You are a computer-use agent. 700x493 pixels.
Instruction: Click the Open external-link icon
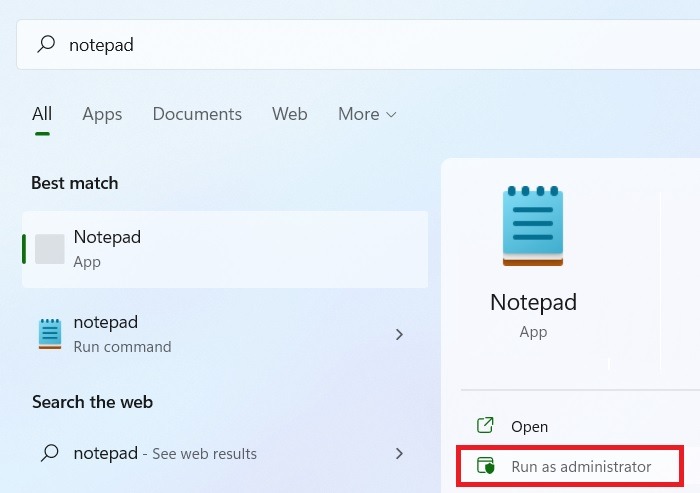(485, 426)
